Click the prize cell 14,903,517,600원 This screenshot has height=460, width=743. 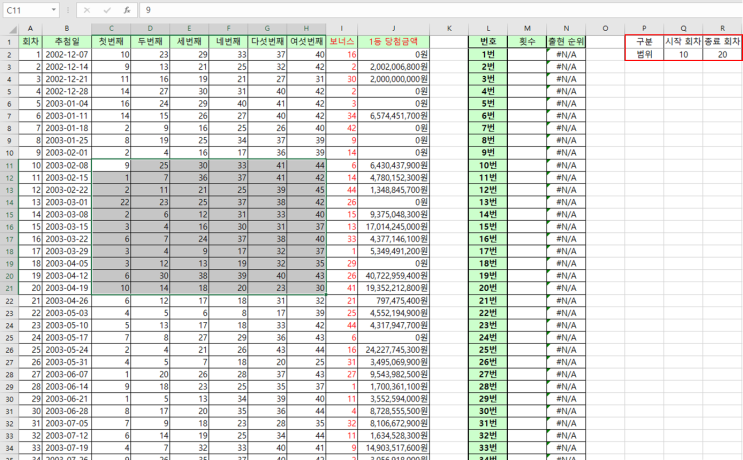tap(393, 448)
